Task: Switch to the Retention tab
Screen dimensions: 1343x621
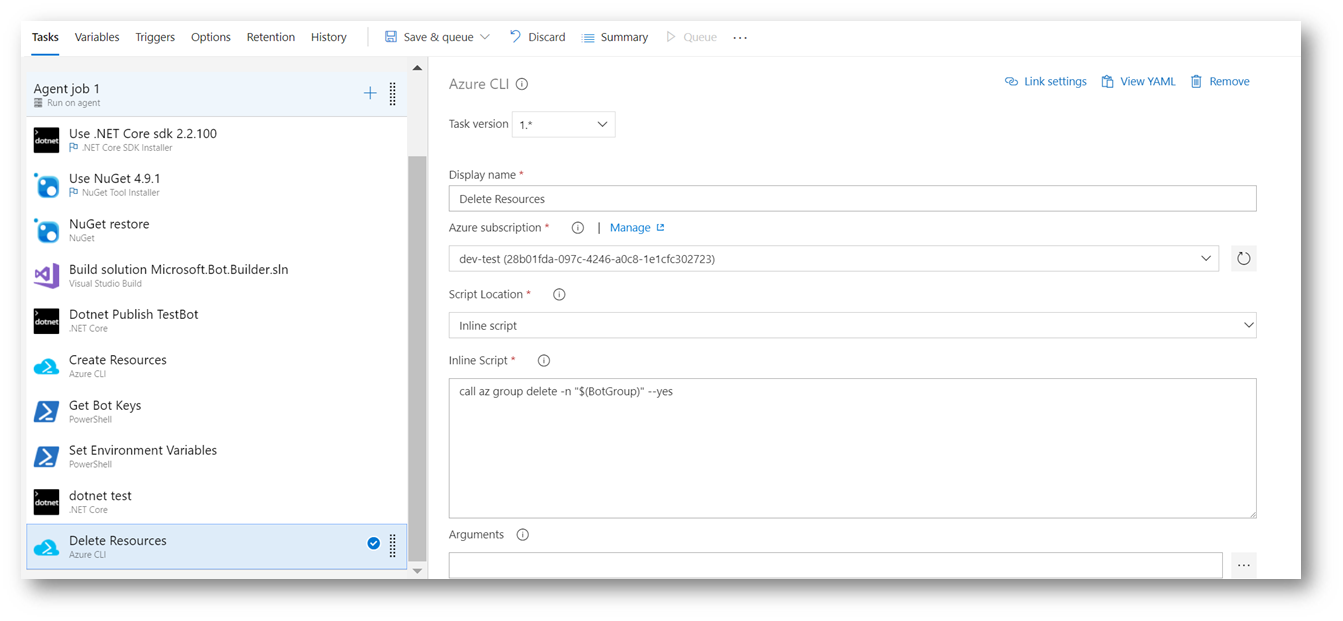Action: 271,38
